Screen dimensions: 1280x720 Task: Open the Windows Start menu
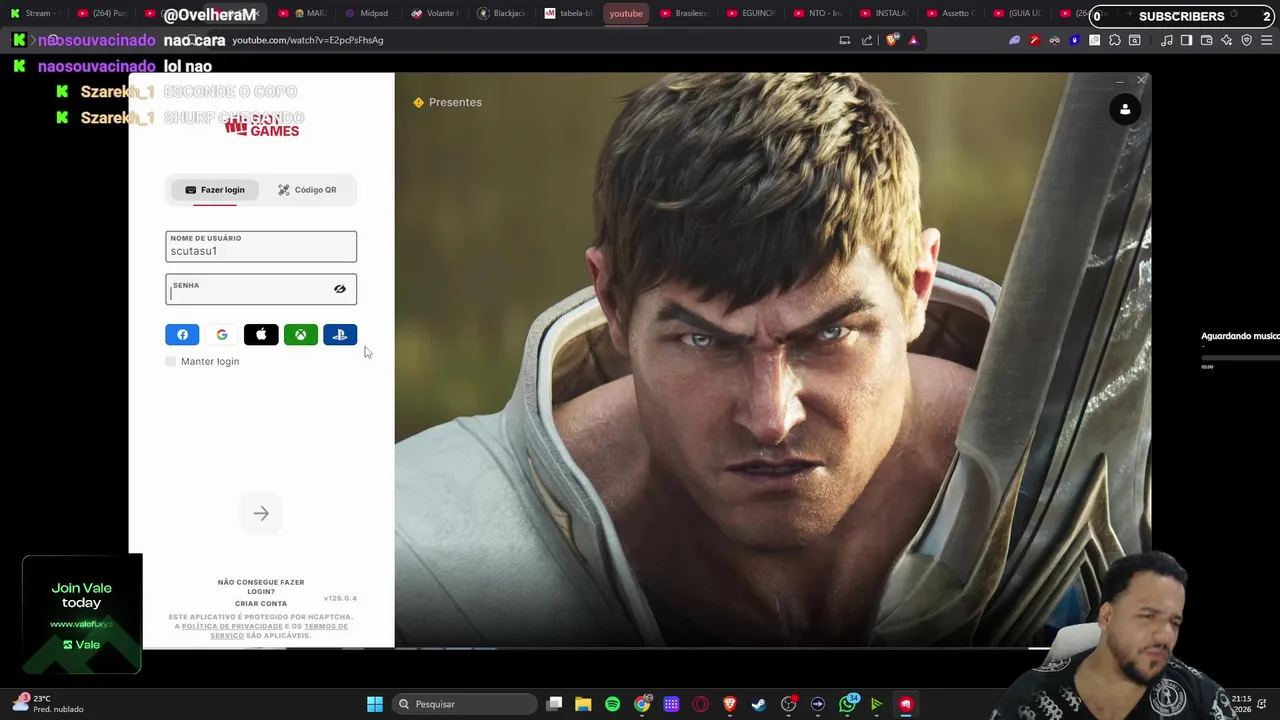coord(375,704)
